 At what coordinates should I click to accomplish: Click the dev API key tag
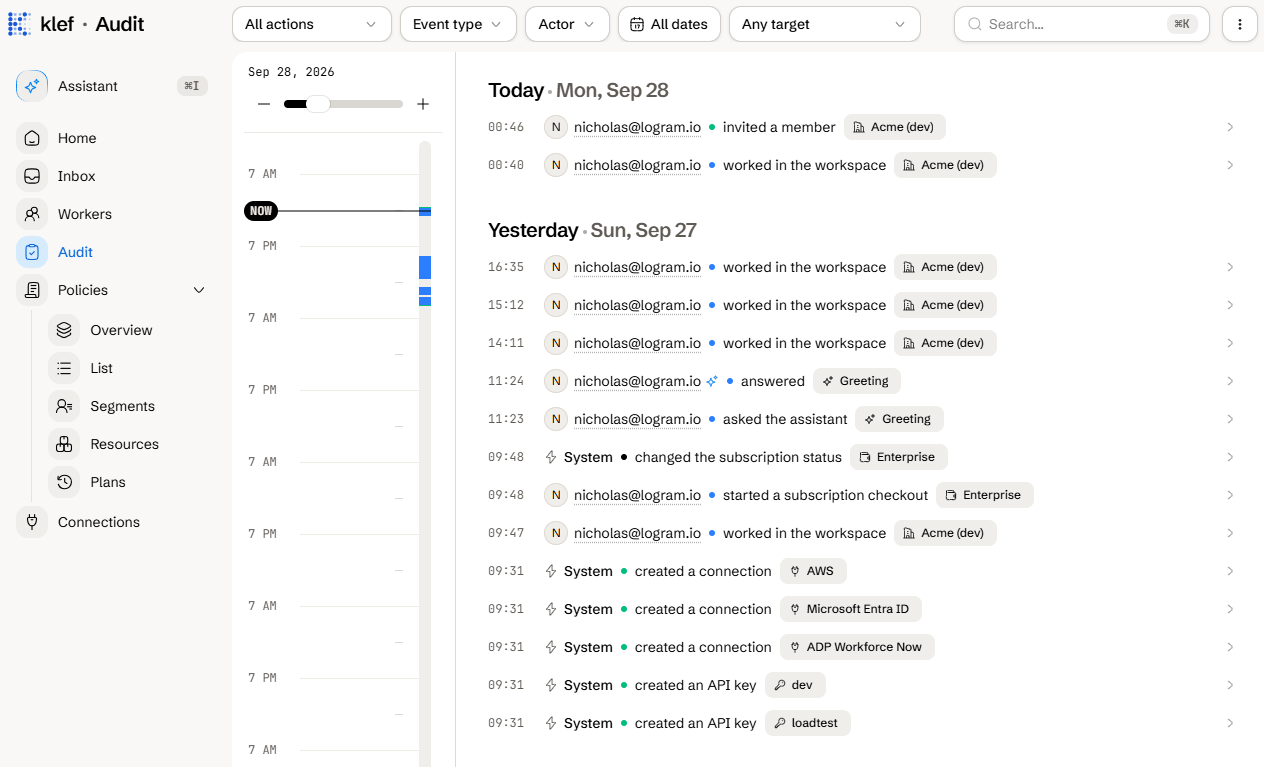[x=795, y=685]
